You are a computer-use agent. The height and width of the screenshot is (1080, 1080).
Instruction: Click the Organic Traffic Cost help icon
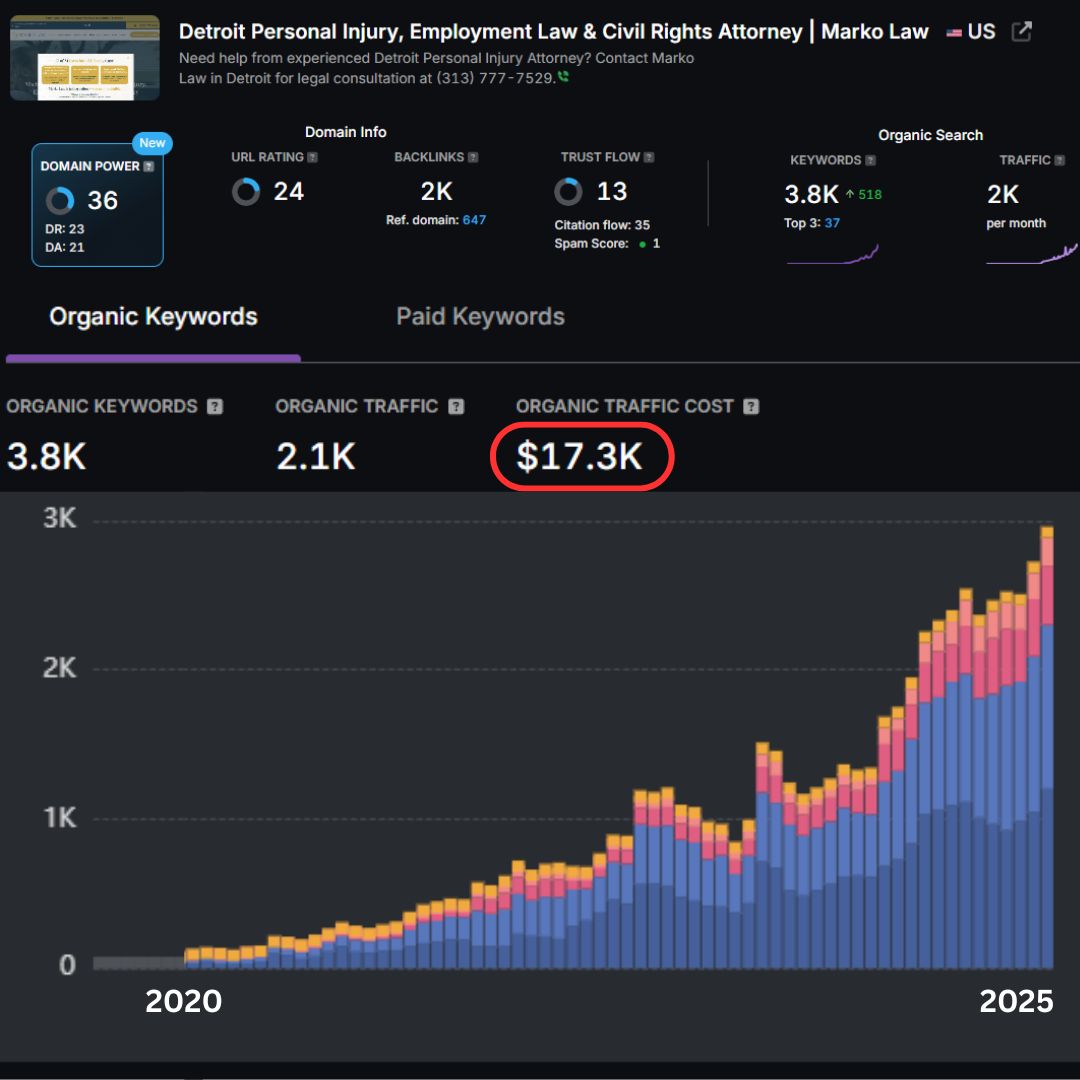point(751,406)
